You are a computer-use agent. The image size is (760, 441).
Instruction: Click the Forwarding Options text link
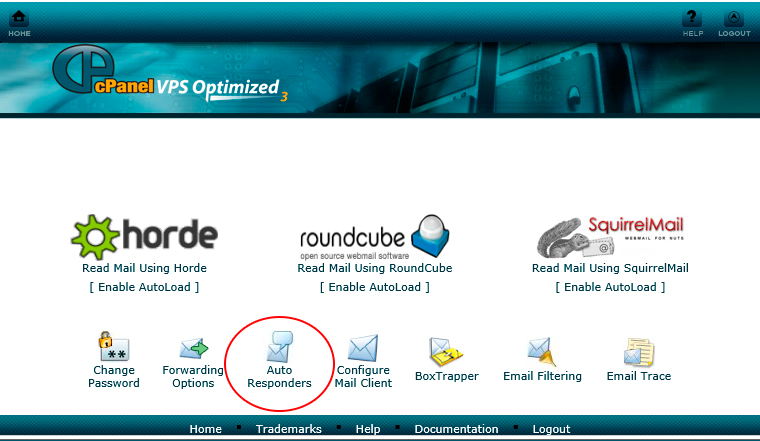(193, 377)
